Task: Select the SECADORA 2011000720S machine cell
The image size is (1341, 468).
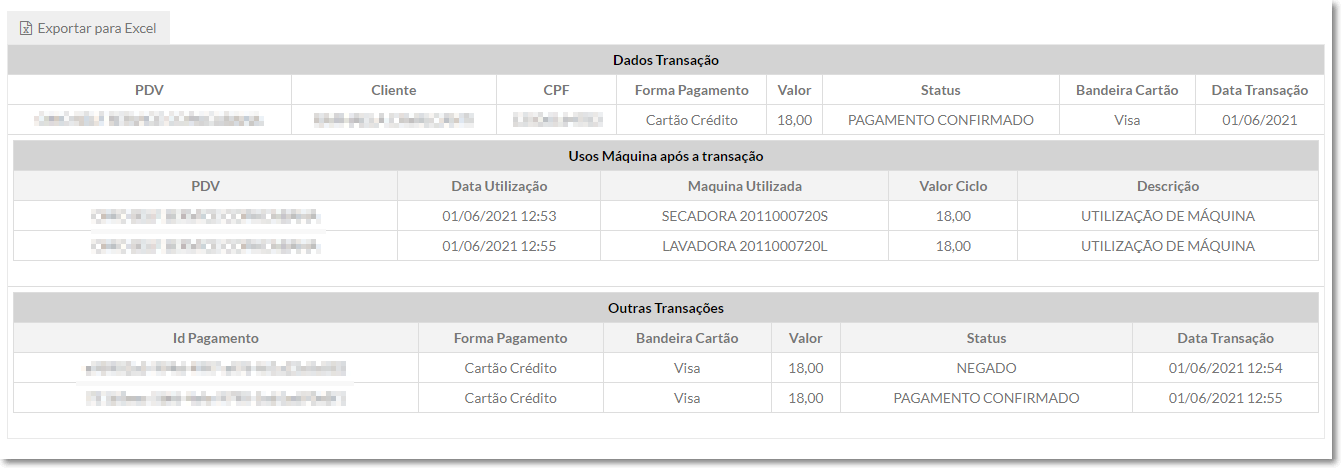Action: (x=745, y=216)
